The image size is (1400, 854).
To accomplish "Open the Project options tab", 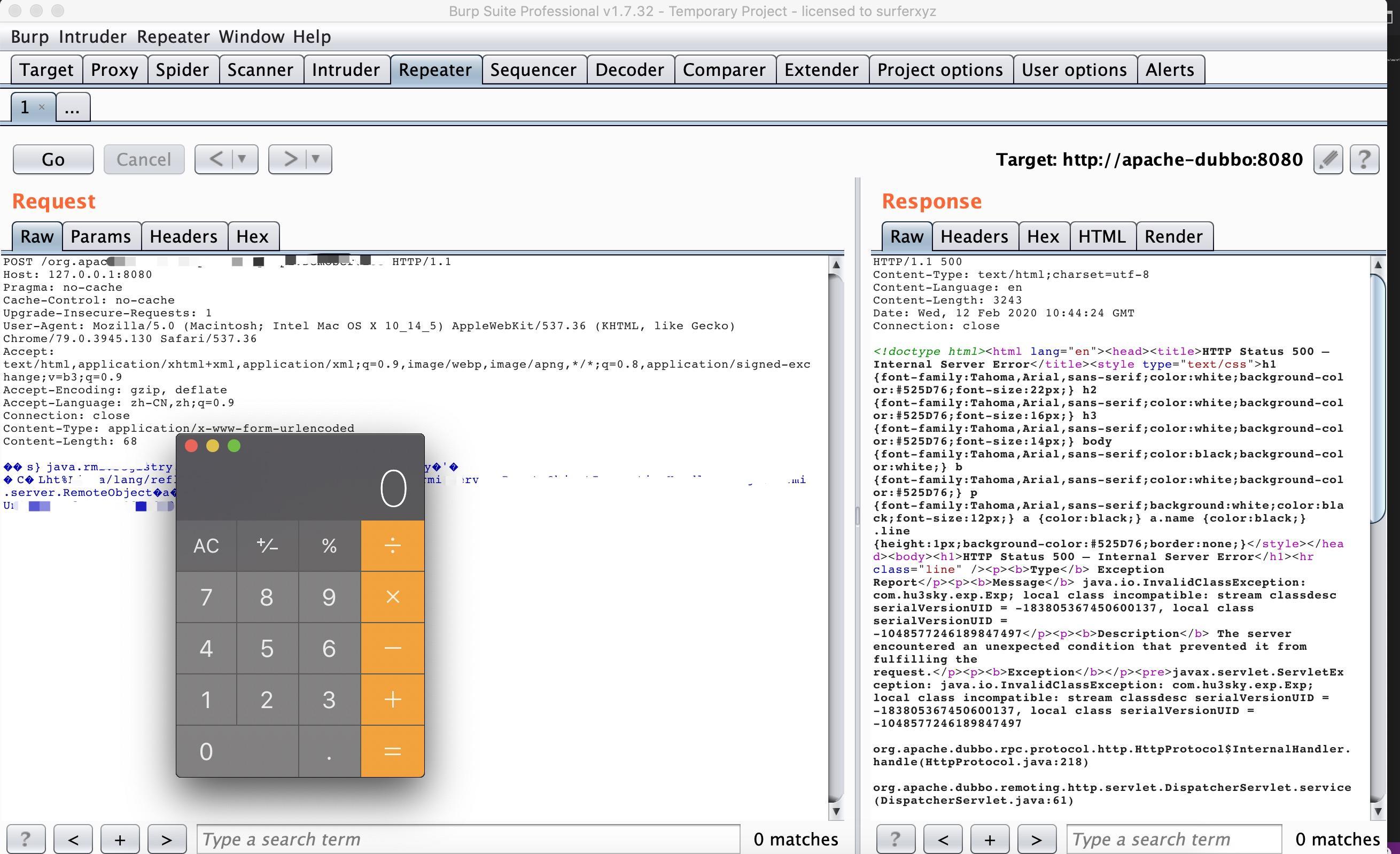I will [x=940, y=70].
